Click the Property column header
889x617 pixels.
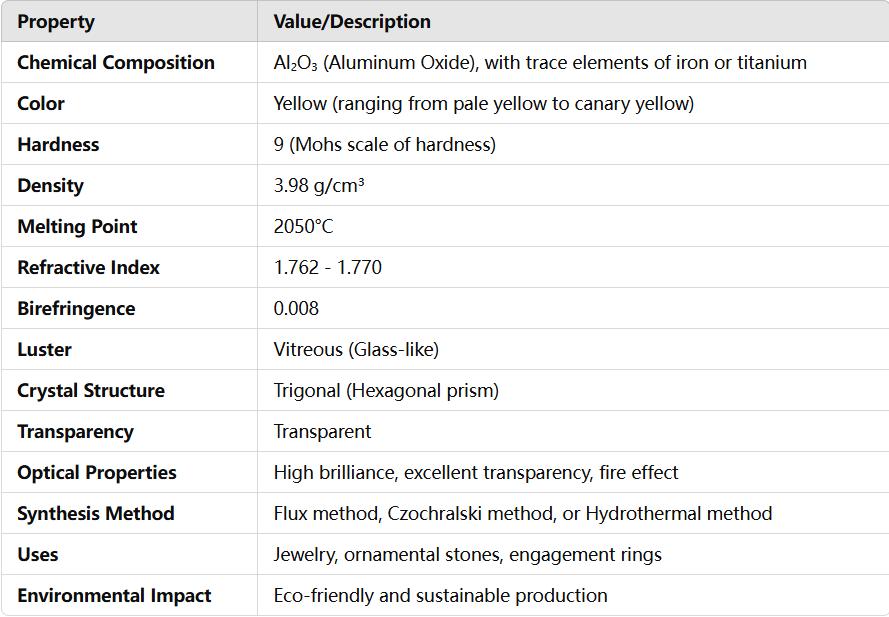point(56,22)
